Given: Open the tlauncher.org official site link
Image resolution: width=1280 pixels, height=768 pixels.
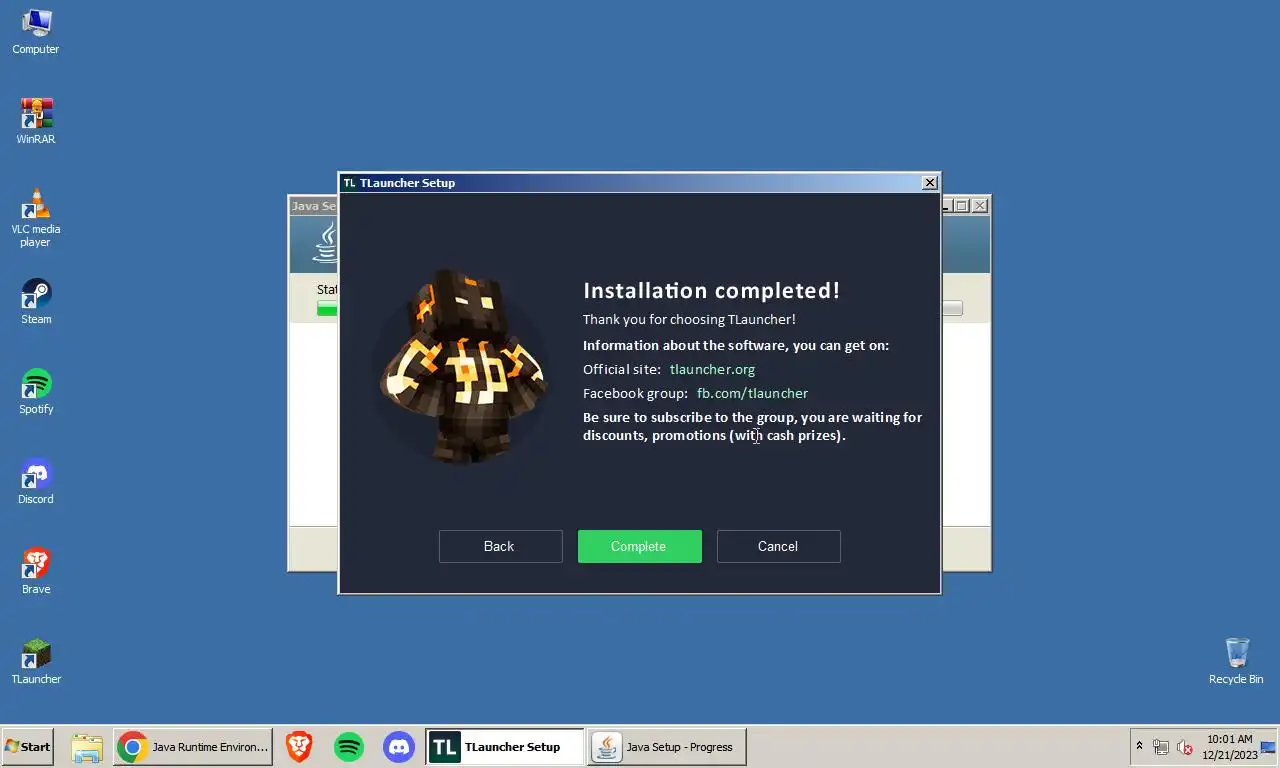Looking at the screenshot, I should pyautogui.click(x=712, y=369).
